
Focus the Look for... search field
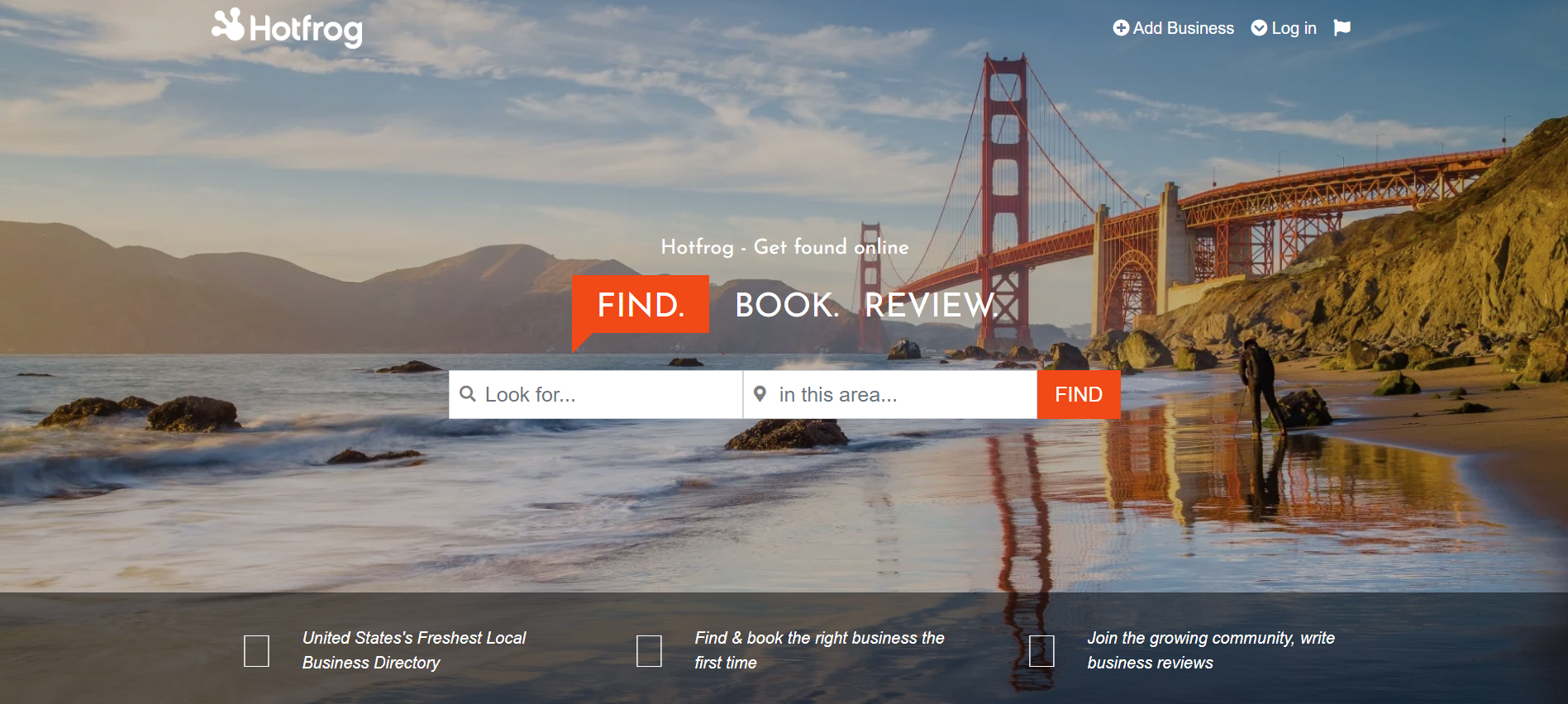596,394
